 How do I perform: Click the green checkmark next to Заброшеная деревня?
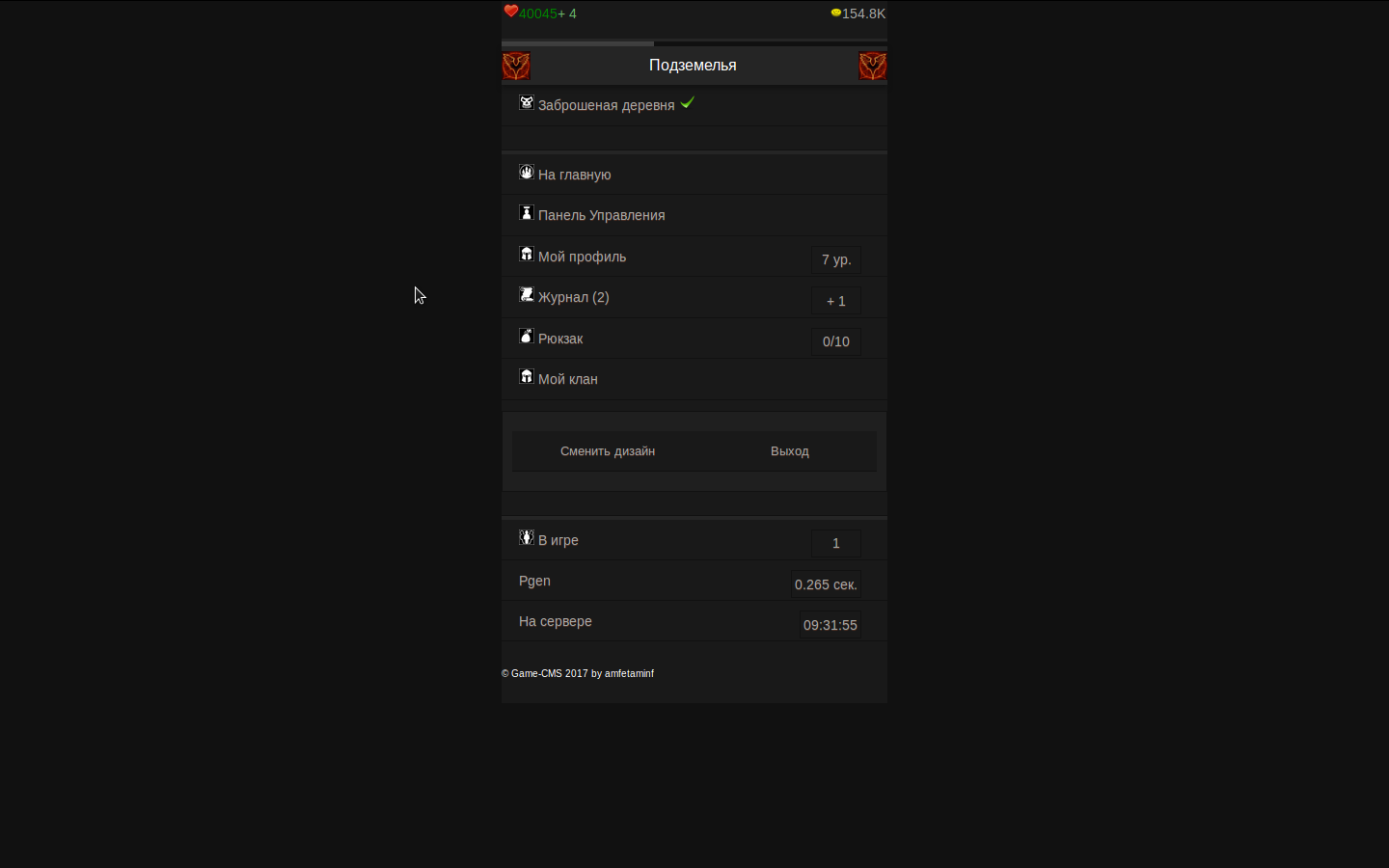pos(687,102)
